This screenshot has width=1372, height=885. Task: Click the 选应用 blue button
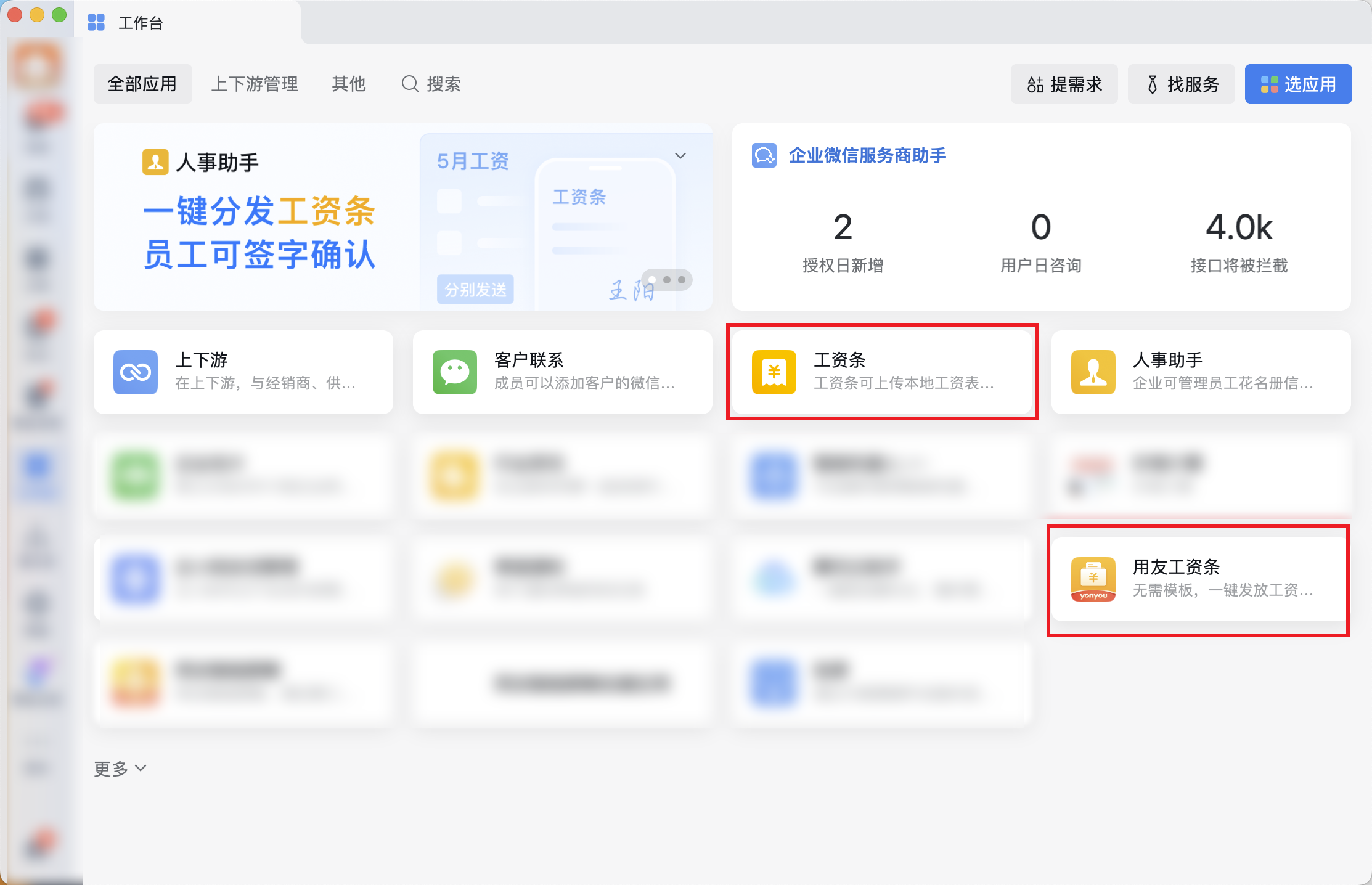point(1298,84)
